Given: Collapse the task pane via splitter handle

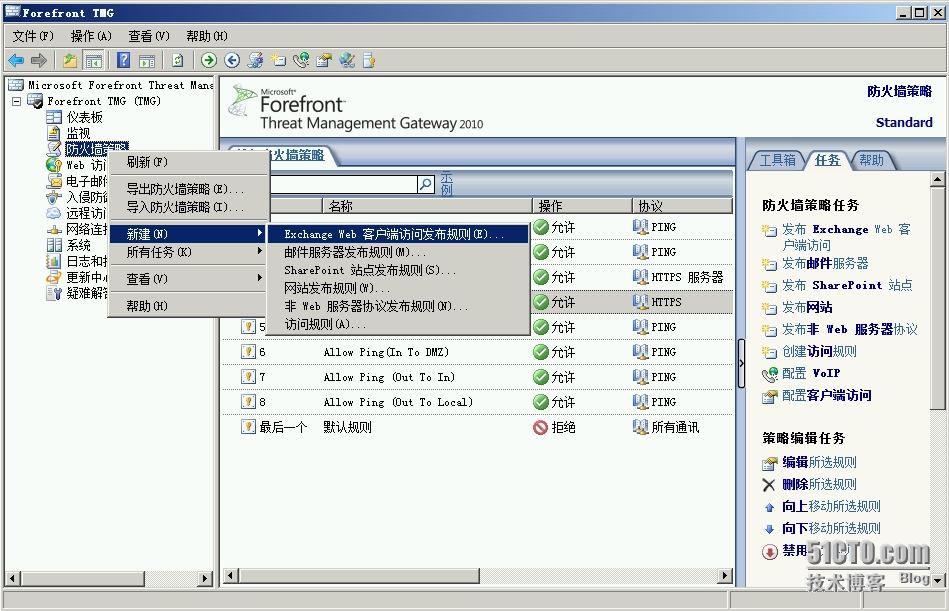Looking at the screenshot, I should point(741,363).
